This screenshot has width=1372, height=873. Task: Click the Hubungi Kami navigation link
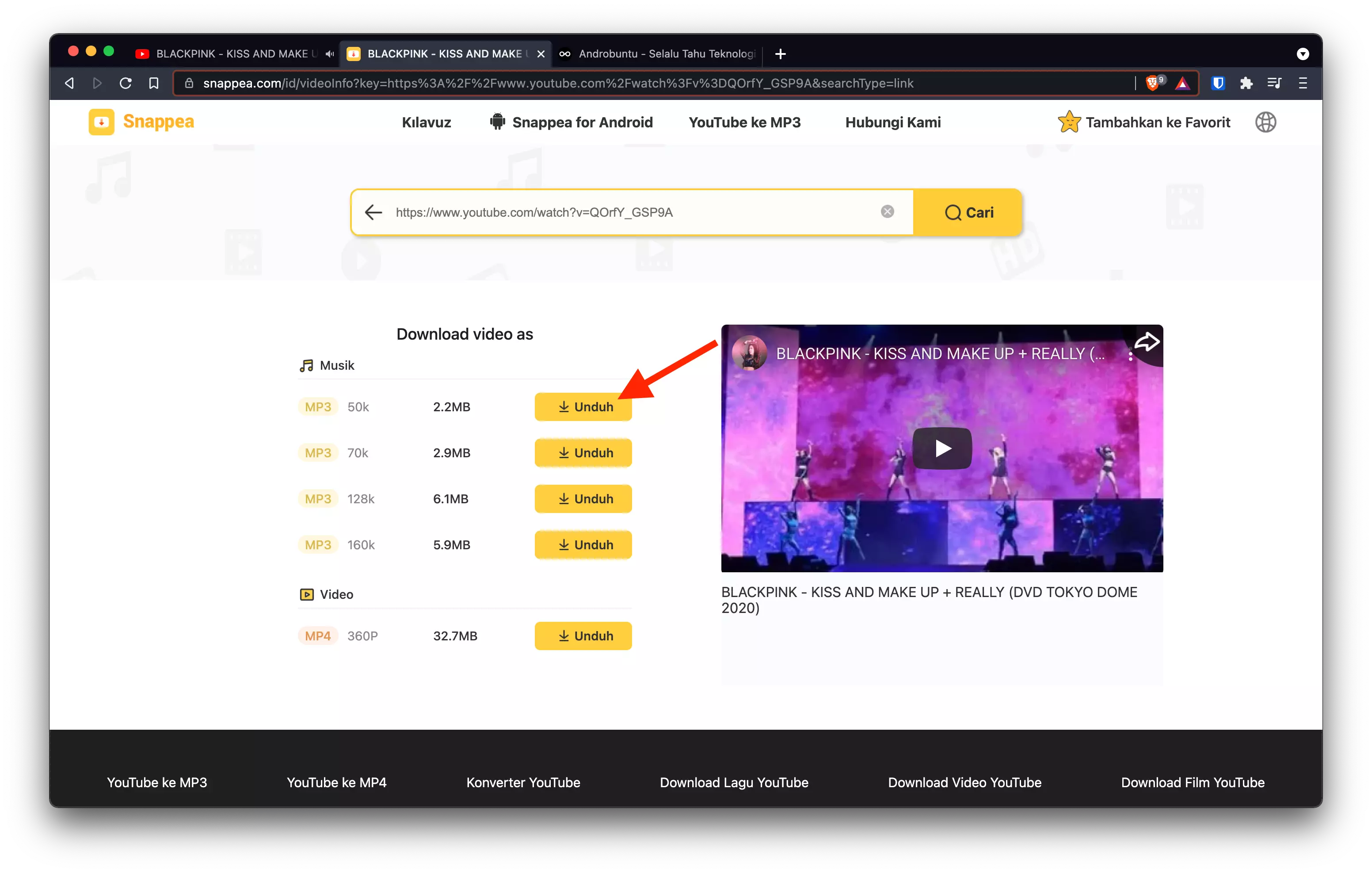[x=892, y=122]
